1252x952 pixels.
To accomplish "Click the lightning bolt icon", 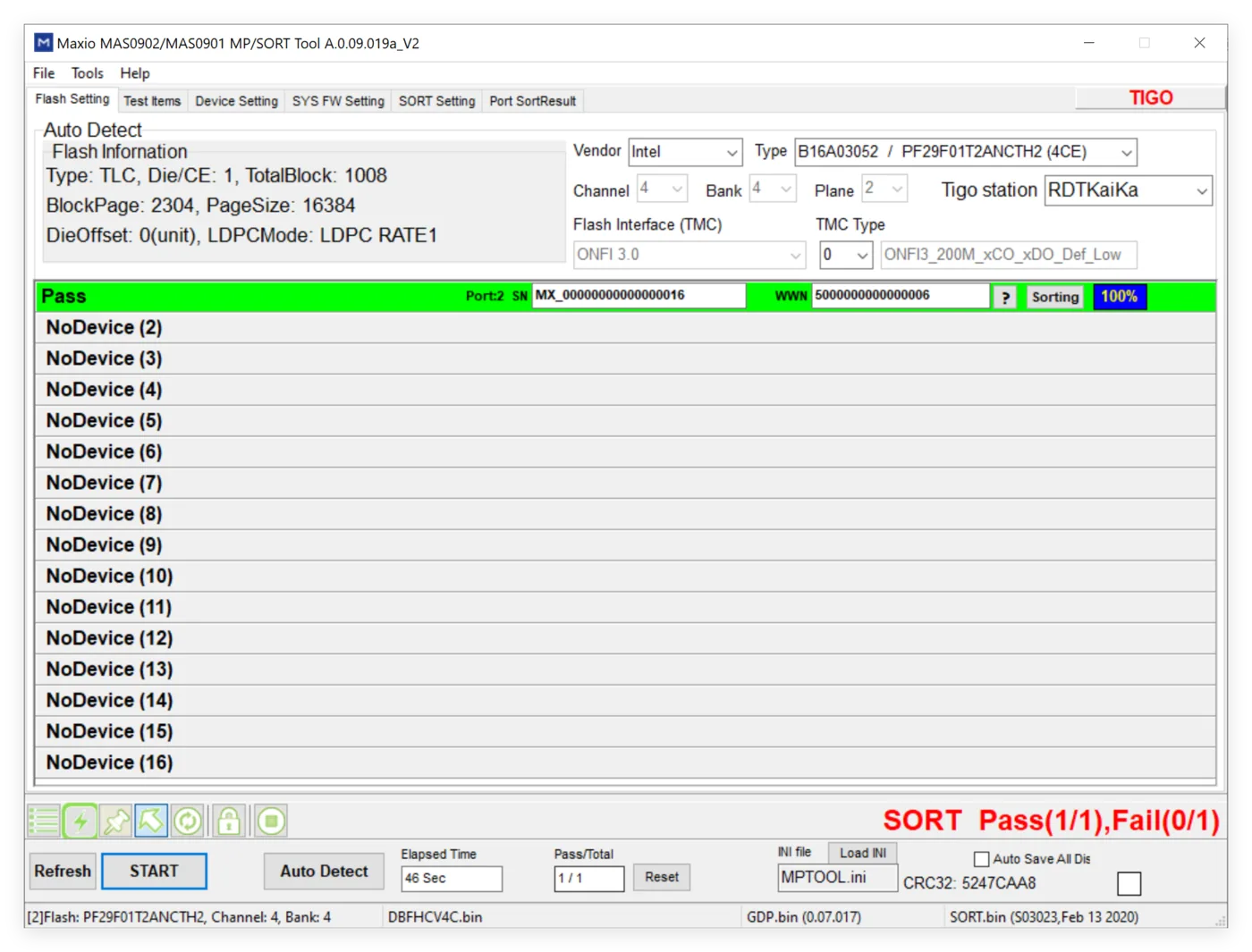I will point(80,821).
